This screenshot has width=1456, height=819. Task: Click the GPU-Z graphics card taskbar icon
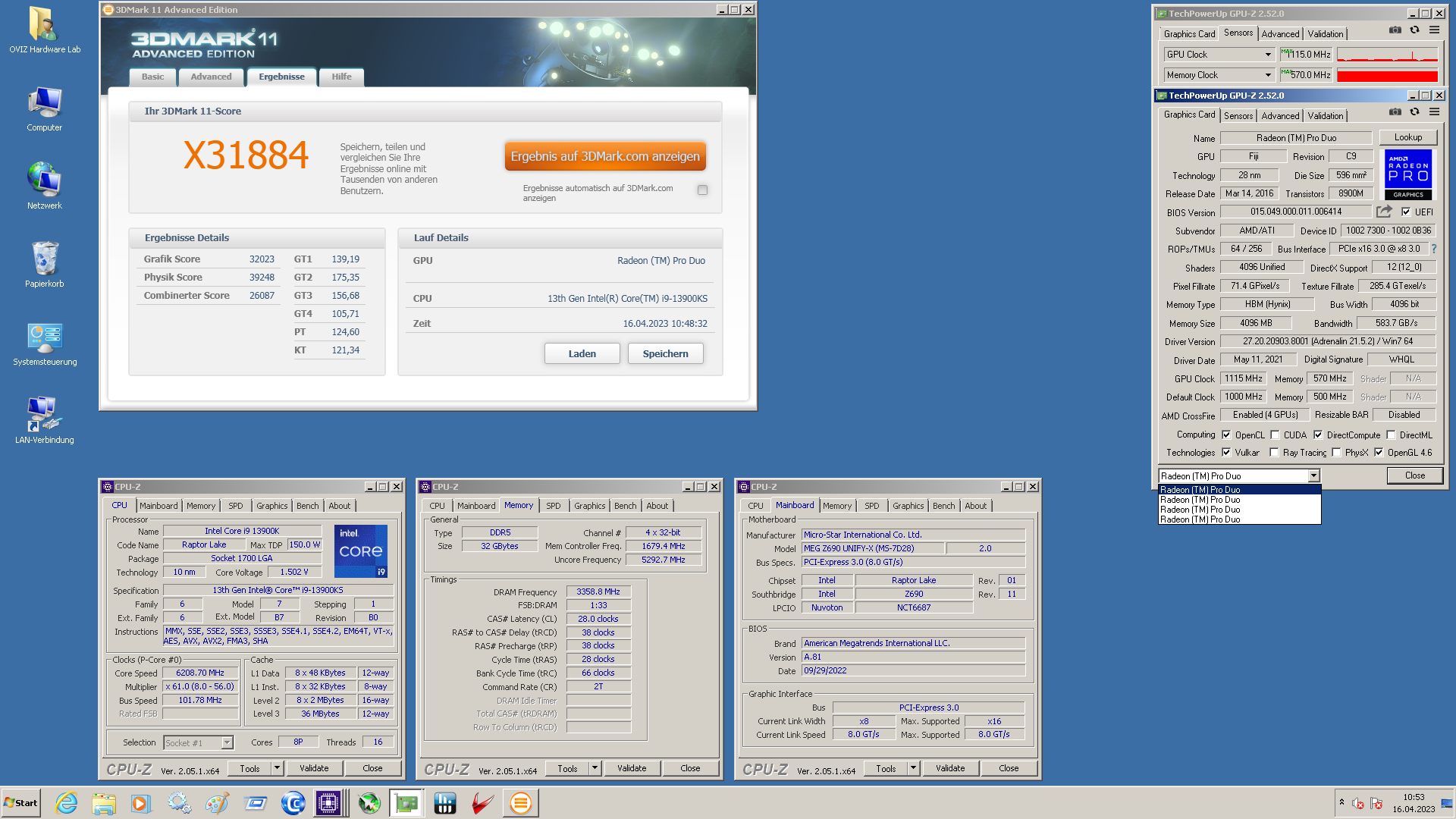[407, 803]
